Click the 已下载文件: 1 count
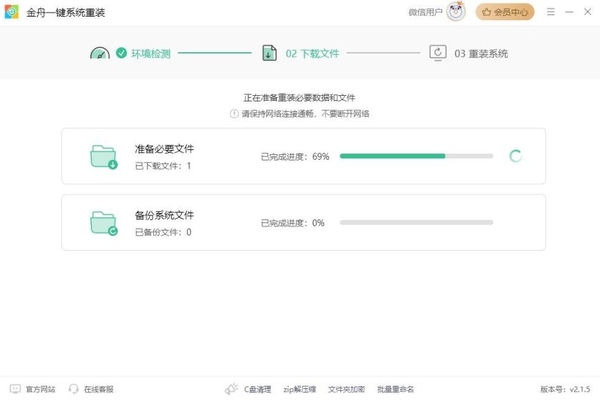This screenshot has height=400, width=600. [163, 166]
